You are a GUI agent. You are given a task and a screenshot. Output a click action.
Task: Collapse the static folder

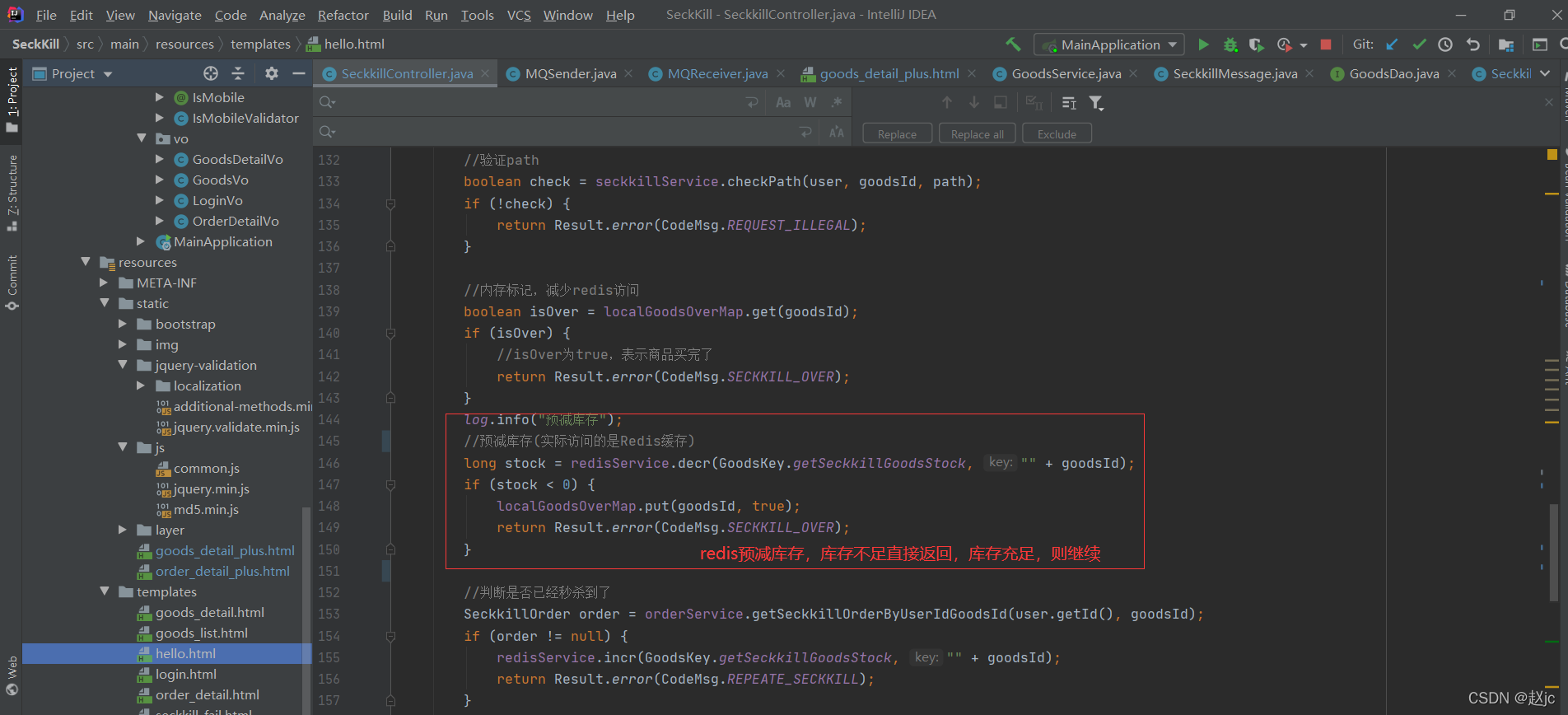tap(104, 303)
